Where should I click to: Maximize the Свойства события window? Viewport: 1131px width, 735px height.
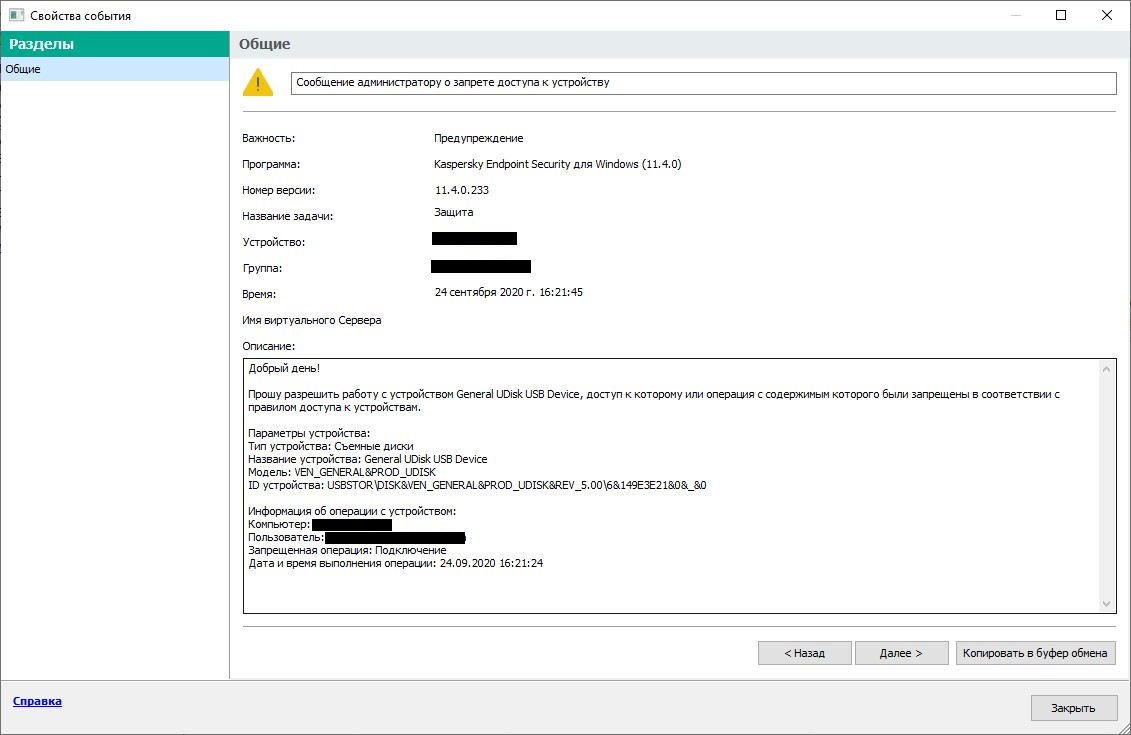click(x=1060, y=15)
